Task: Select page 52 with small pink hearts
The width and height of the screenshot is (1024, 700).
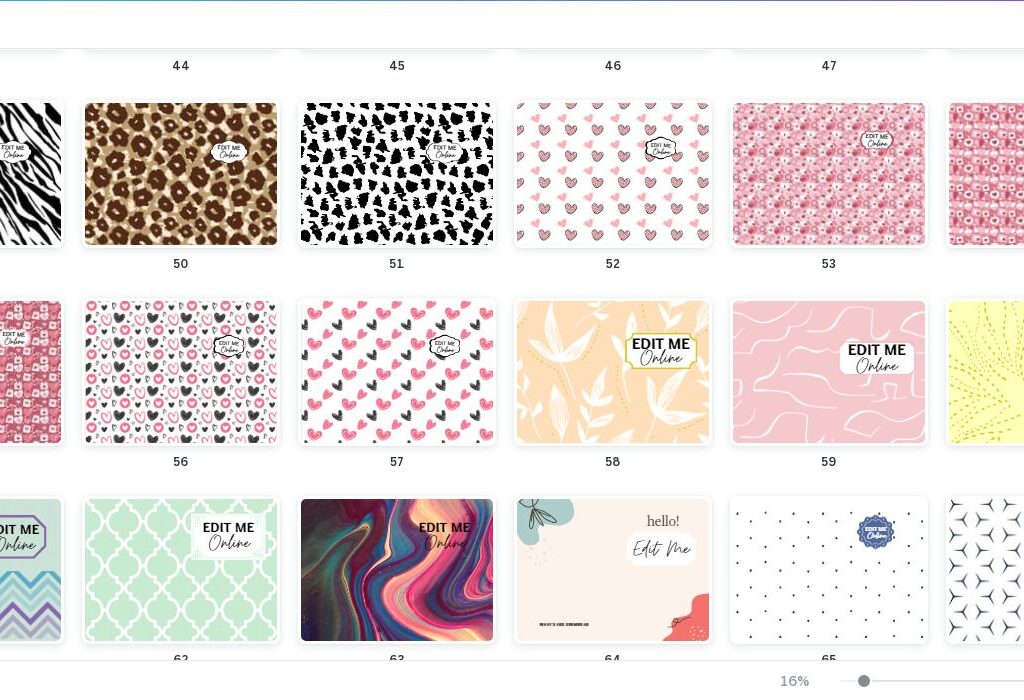Action: tap(613, 174)
